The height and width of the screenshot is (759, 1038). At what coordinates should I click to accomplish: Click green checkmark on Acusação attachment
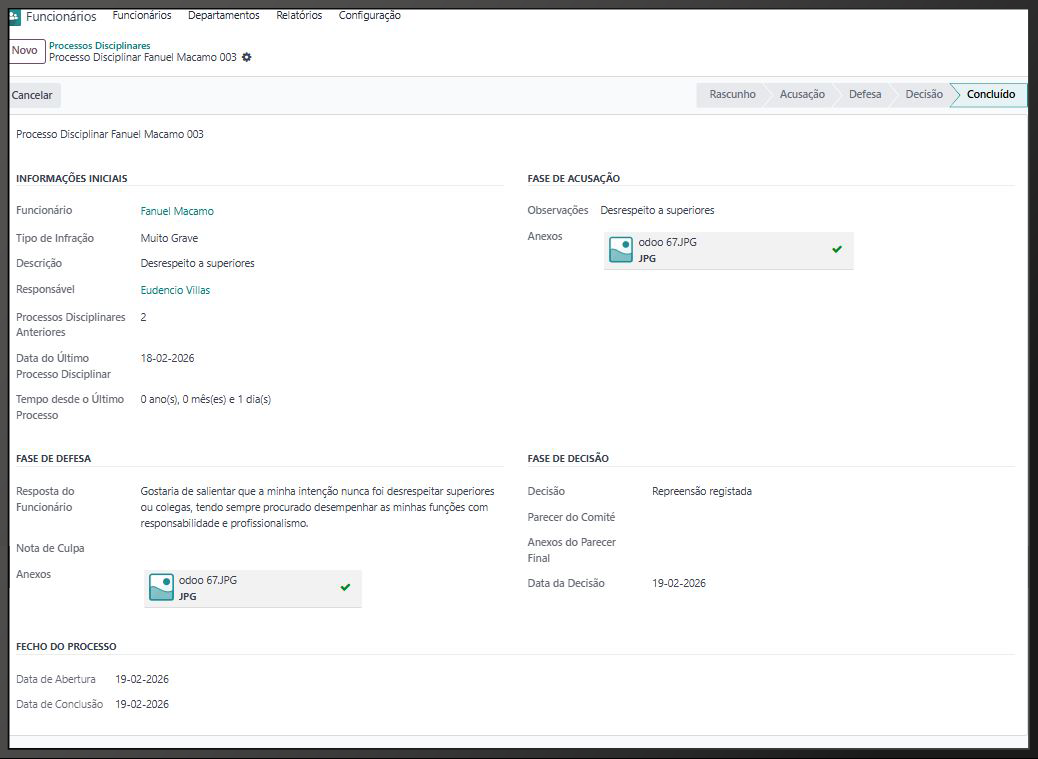pyautogui.click(x=837, y=250)
